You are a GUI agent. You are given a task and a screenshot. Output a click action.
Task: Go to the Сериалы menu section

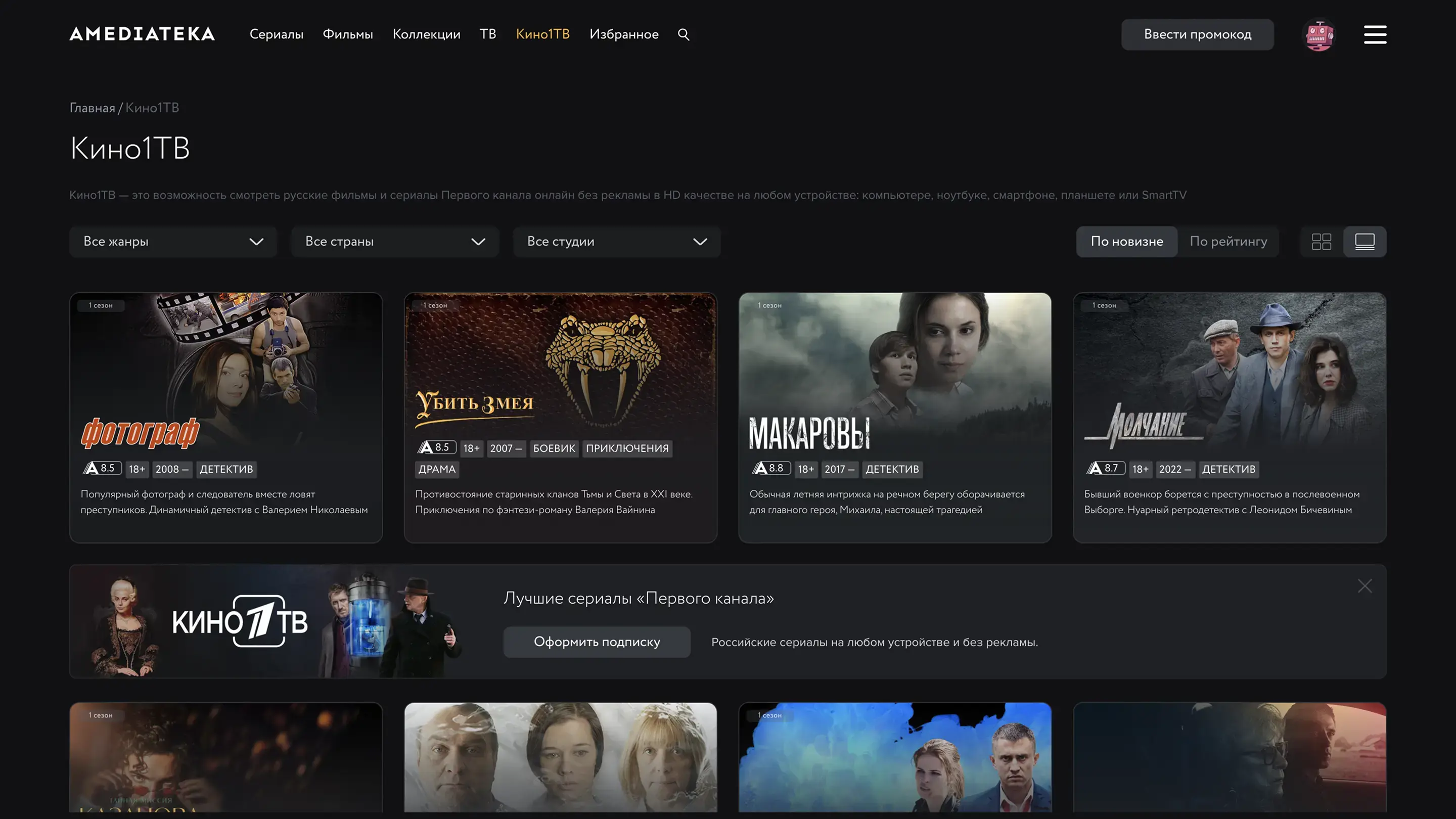[277, 34]
